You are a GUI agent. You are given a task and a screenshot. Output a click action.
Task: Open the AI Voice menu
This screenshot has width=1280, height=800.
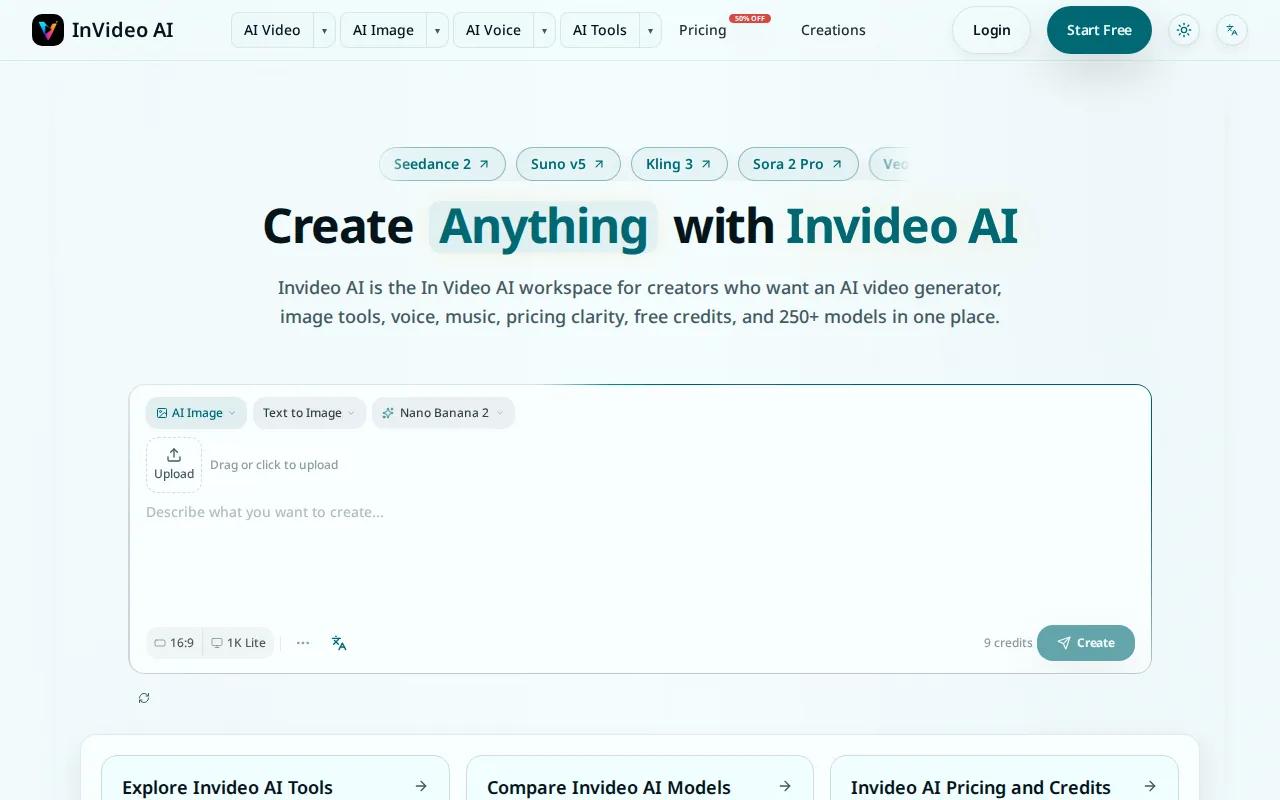tap(493, 30)
